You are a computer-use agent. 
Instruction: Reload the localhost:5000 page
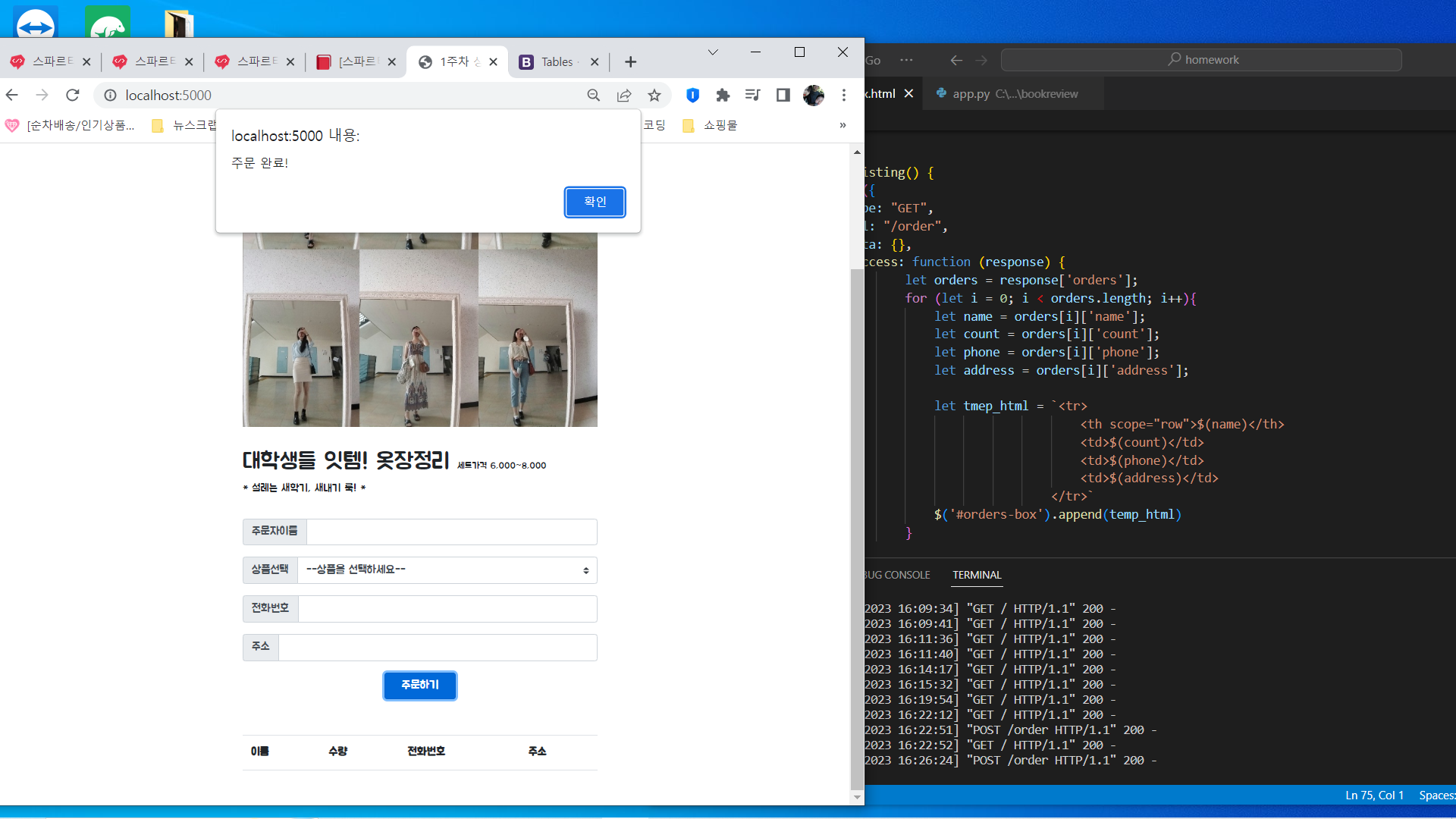coord(73,95)
